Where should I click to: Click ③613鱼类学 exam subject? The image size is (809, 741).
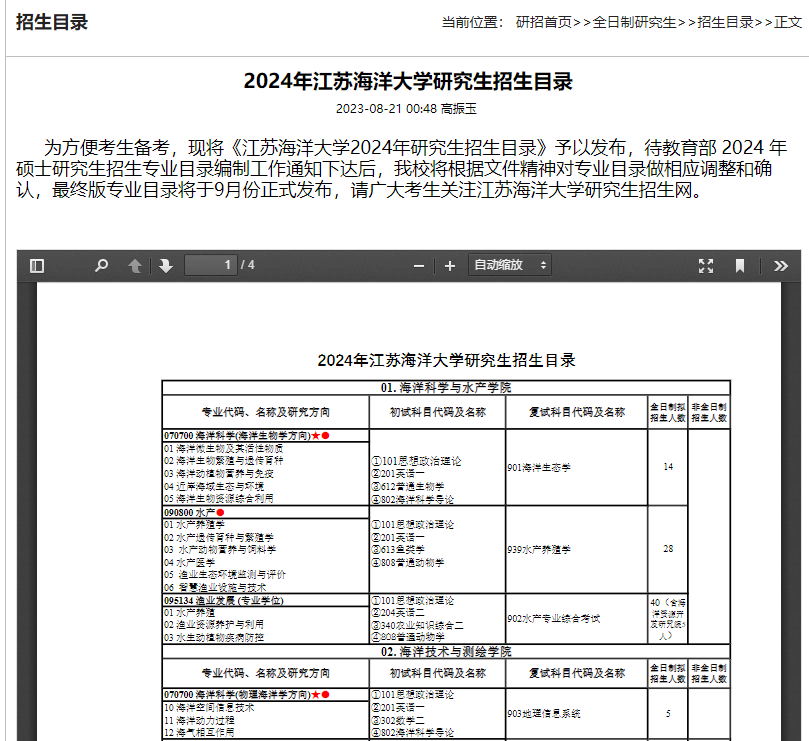tap(398, 550)
